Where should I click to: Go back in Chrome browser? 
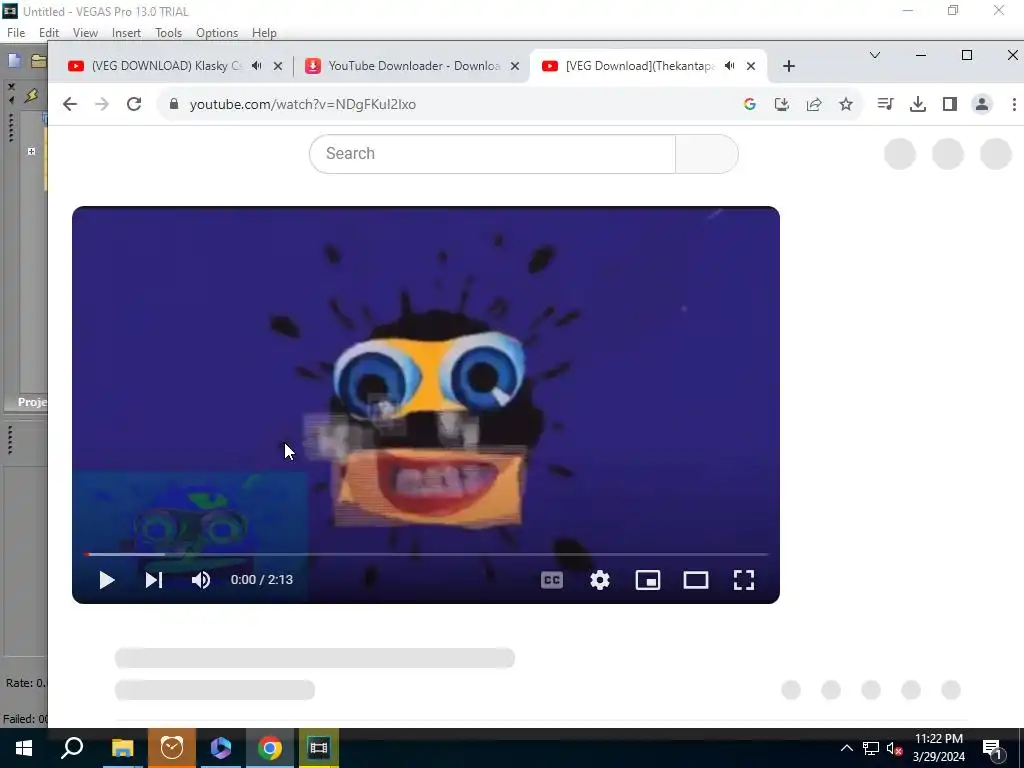[x=70, y=104]
